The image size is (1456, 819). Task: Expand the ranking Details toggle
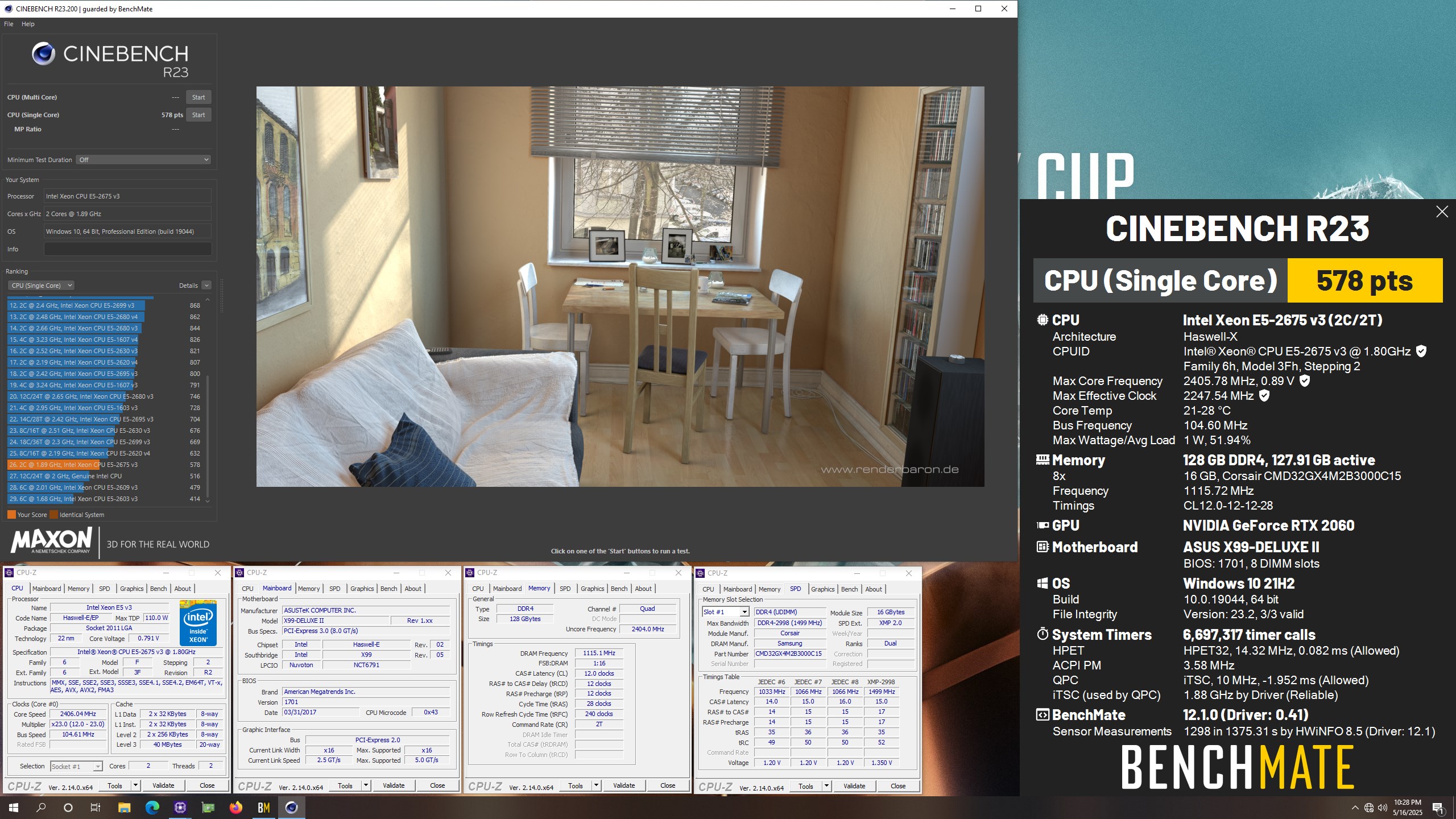tap(206, 286)
